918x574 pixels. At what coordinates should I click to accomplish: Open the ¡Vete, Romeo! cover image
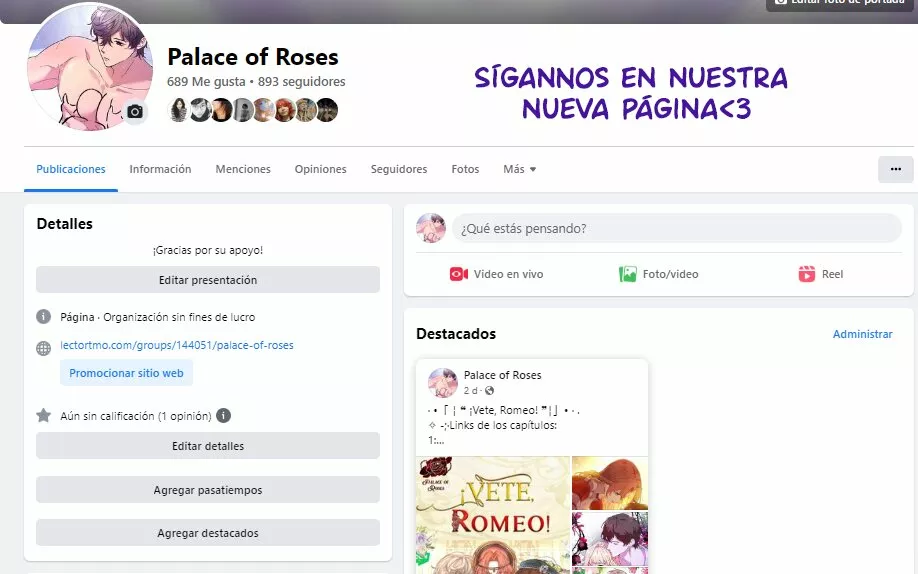[x=492, y=515]
